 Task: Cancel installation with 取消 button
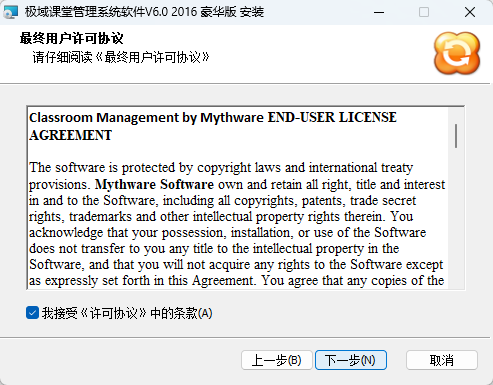[442, 360]
